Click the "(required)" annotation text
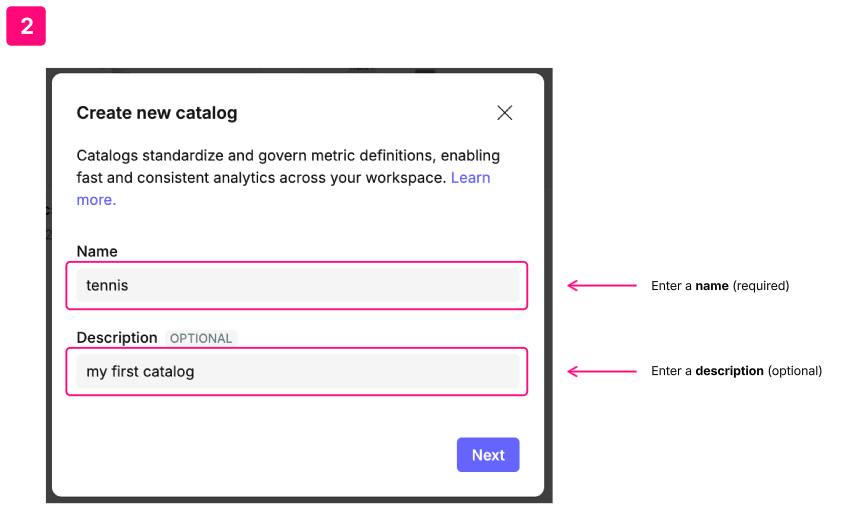The image size is (842, 526). pyautogui.click(x=761, y=286)
